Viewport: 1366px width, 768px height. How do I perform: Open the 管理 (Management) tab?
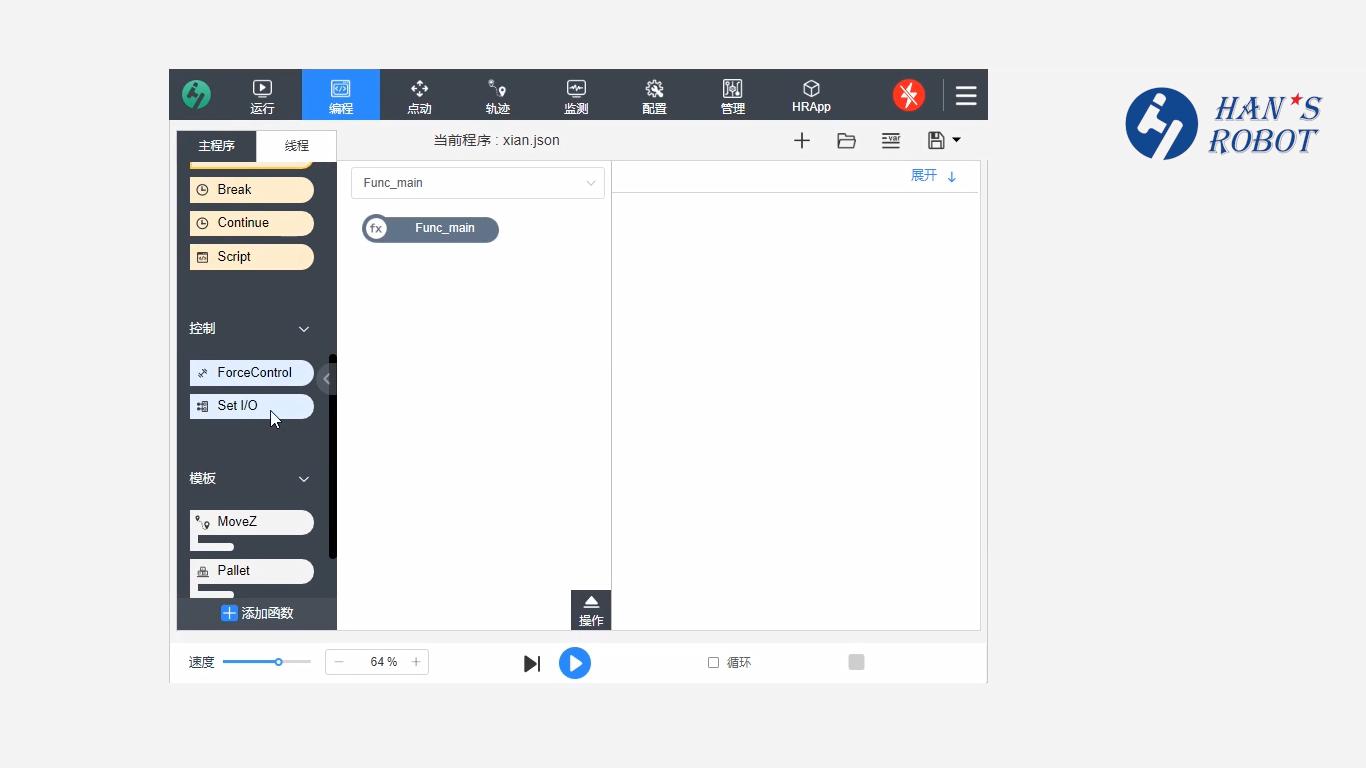(x=732, y=96)
